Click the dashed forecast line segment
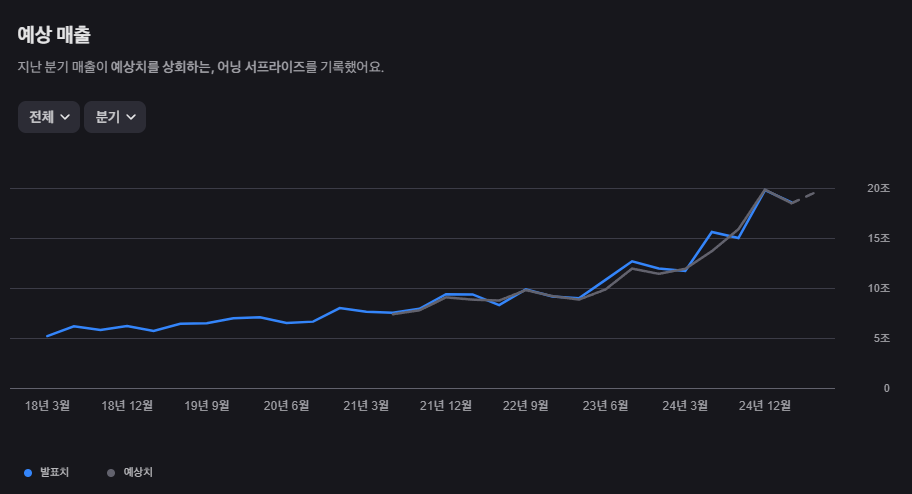 point(804,197)
